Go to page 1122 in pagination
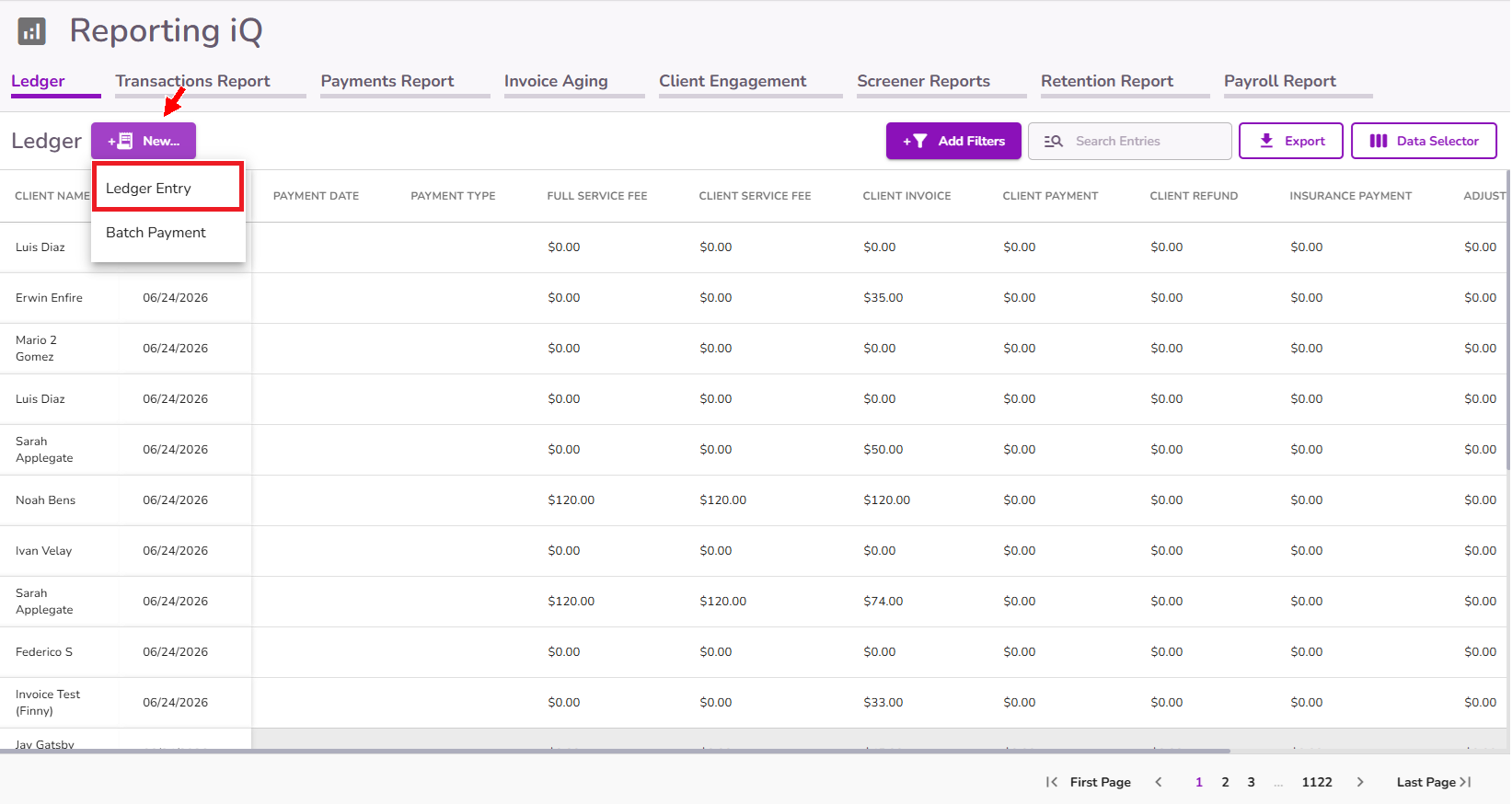The height and width of the screenshot is (804, 1512). (x=1317, y=782)
